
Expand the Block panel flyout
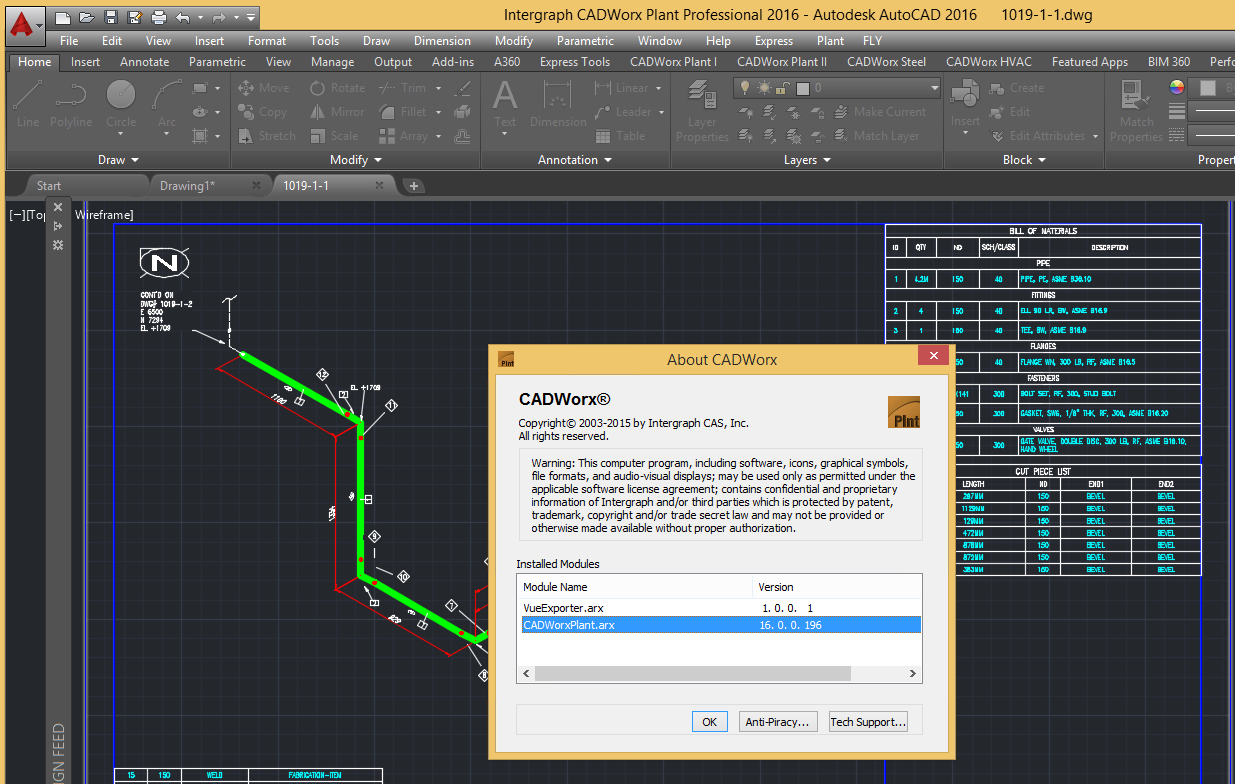point(1024,160)
